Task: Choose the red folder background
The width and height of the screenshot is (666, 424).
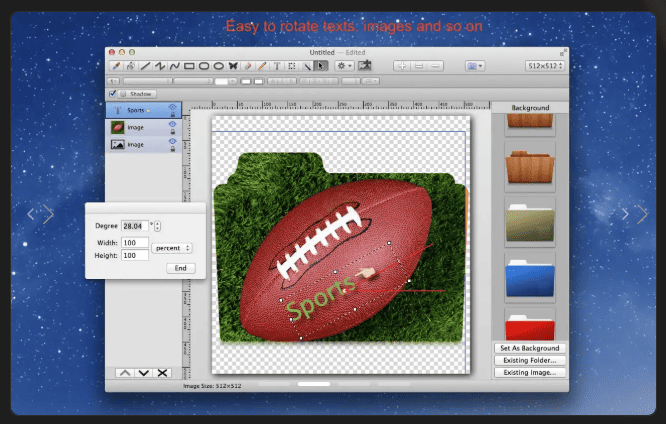Action: (530, 325)
